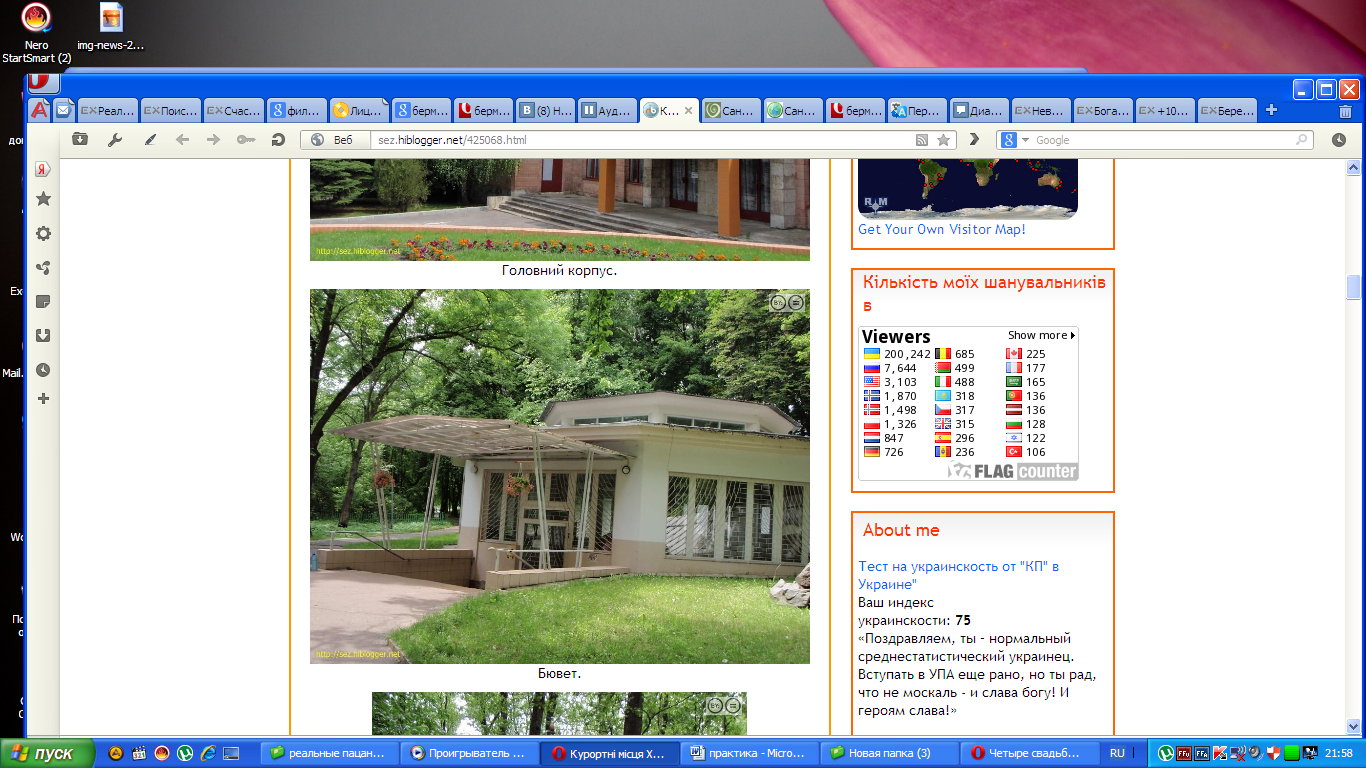Click the Бювет pavilion photo
Image resolution: width=1366 pixels, height=768 pixels.
pos(560,476)
